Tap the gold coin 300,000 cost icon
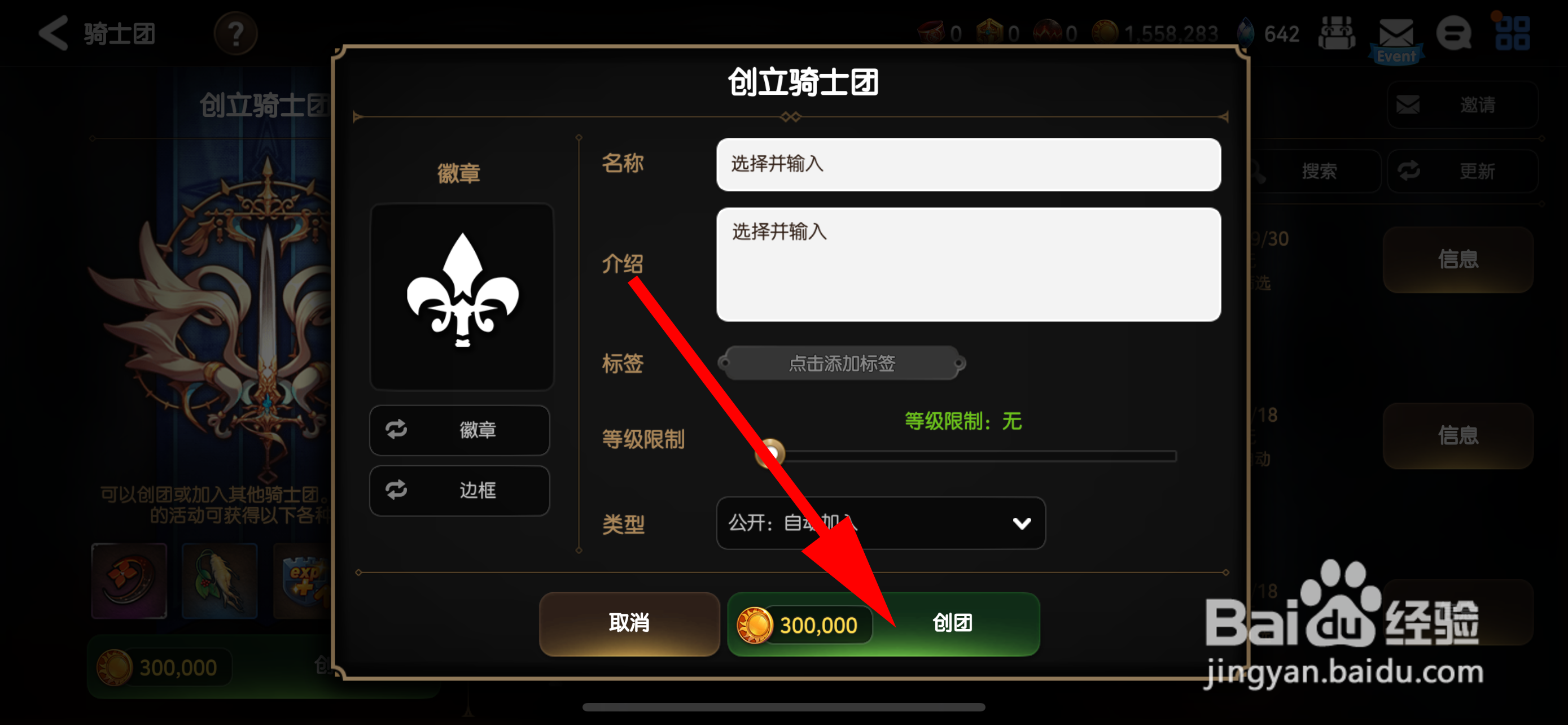Image resolution: width=1568 pixels, height=725 pixels. tap(754, 624)
